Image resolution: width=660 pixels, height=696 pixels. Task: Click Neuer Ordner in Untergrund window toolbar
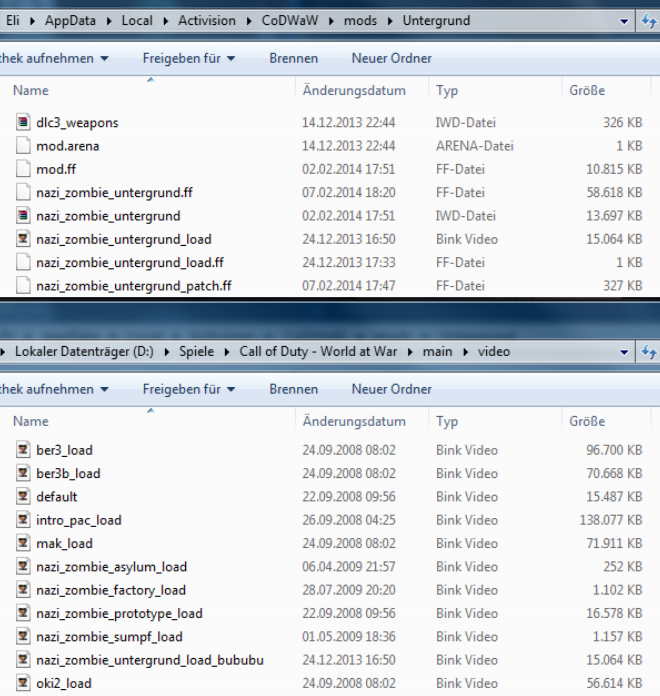(x=391, y=58)
